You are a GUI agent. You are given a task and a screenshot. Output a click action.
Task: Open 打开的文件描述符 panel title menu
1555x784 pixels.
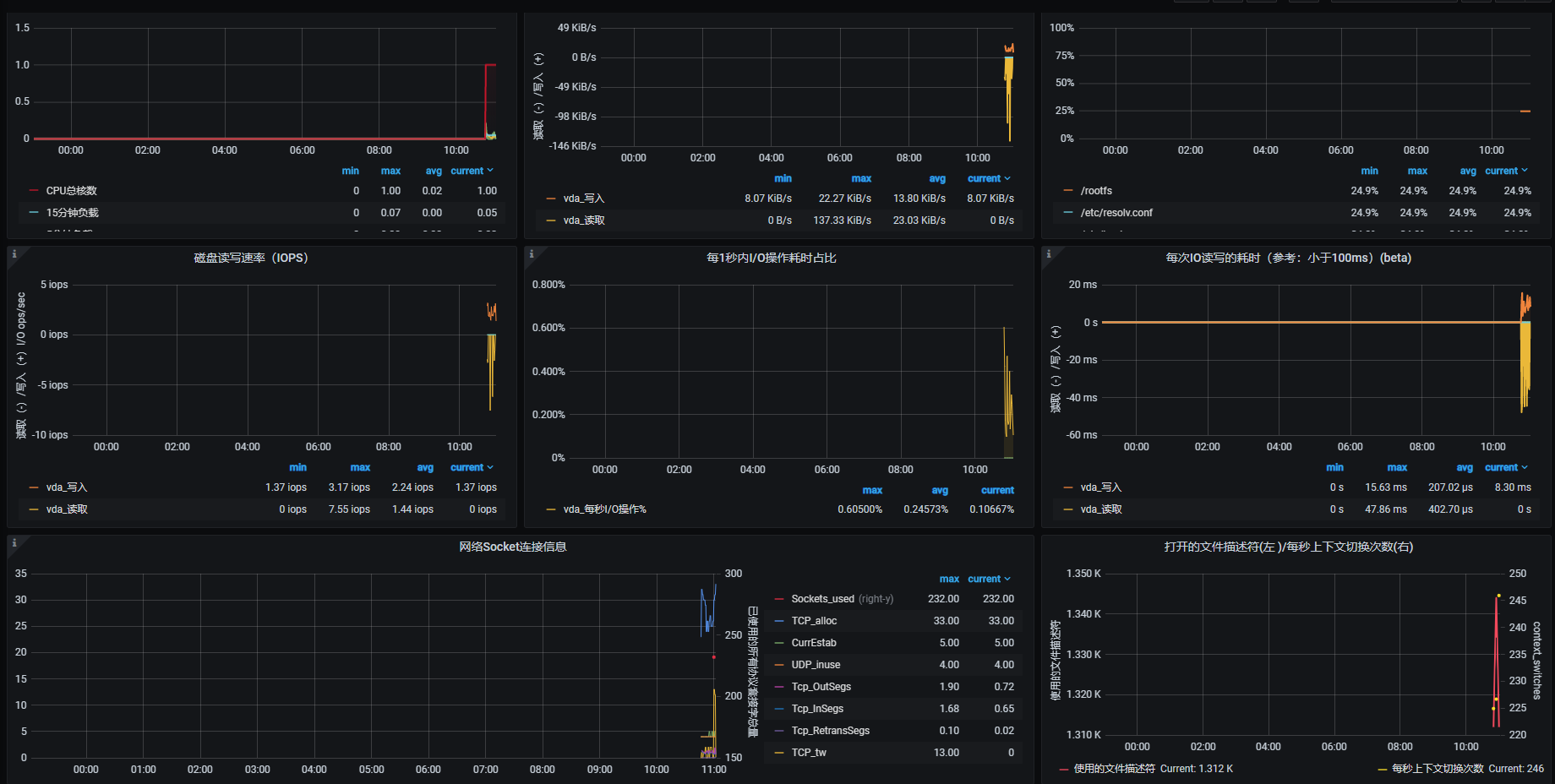[1289, 547]
